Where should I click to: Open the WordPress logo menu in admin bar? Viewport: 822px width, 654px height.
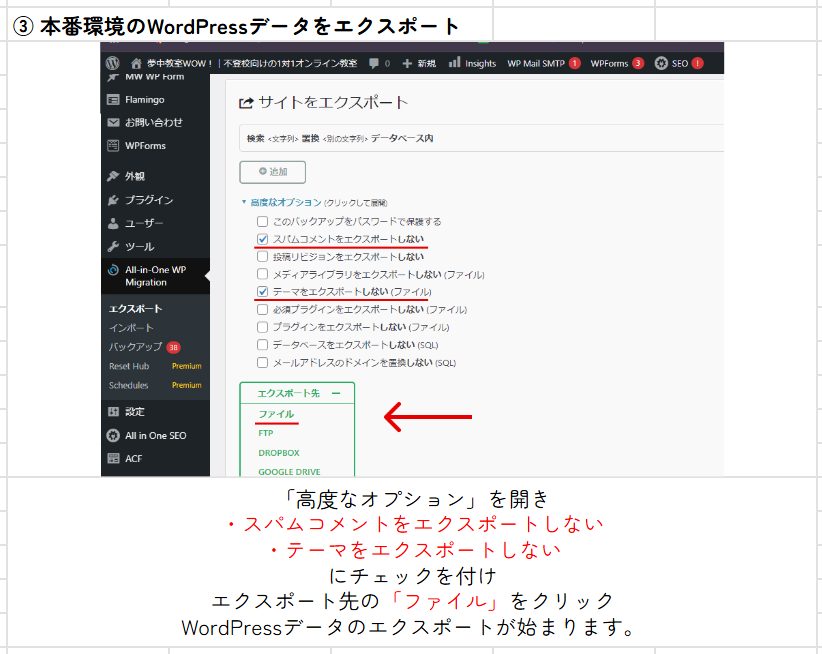coord(112,62)
